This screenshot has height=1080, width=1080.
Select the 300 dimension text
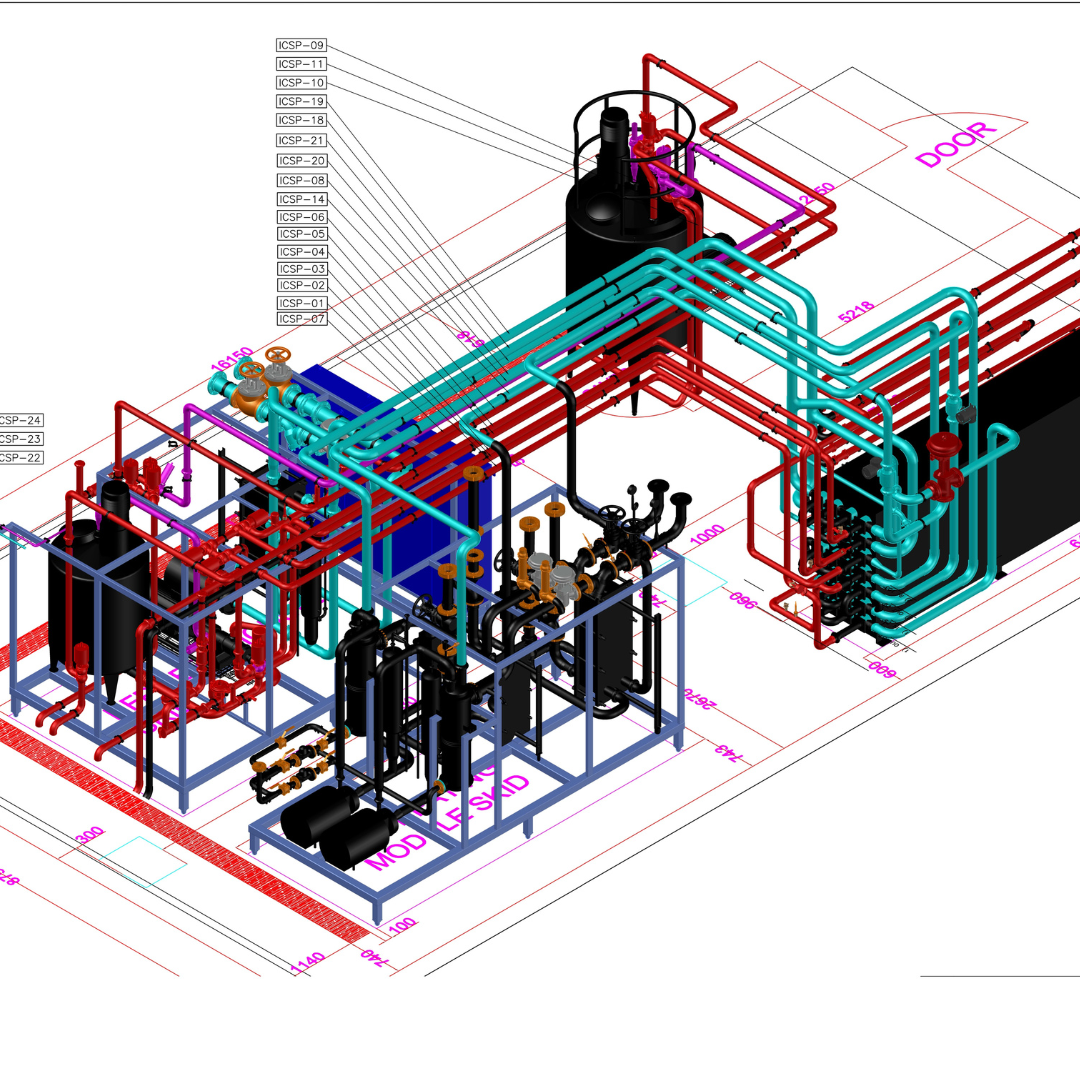89,836
